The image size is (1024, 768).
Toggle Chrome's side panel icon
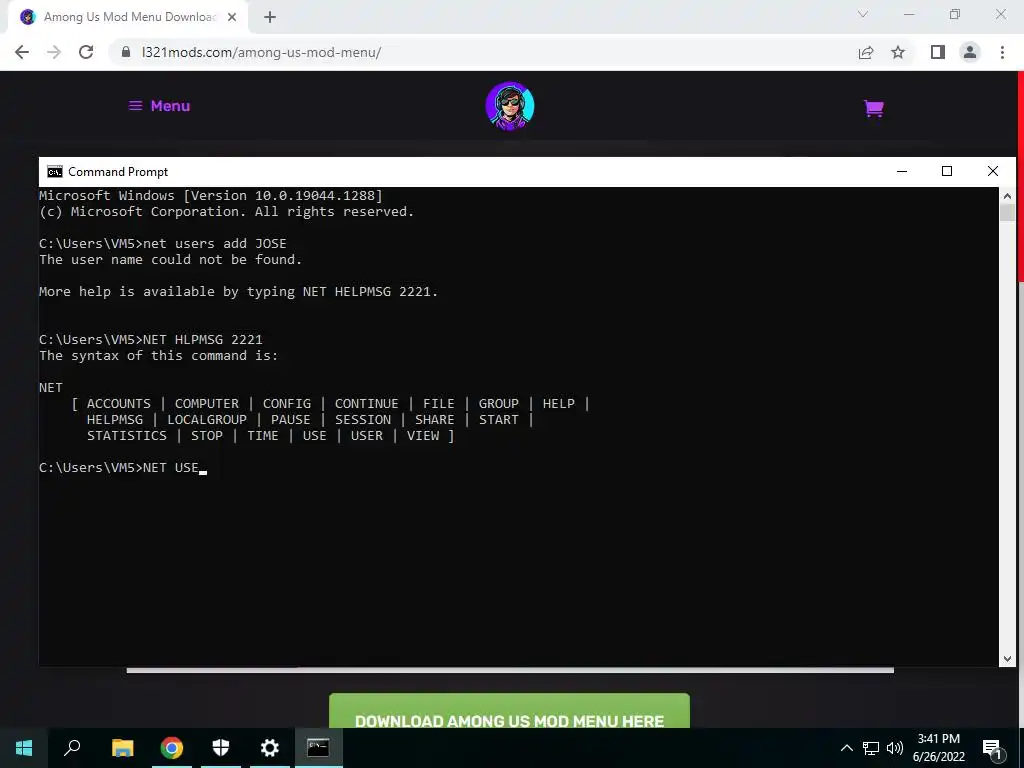pyautogui.click(x=938, y=52)
